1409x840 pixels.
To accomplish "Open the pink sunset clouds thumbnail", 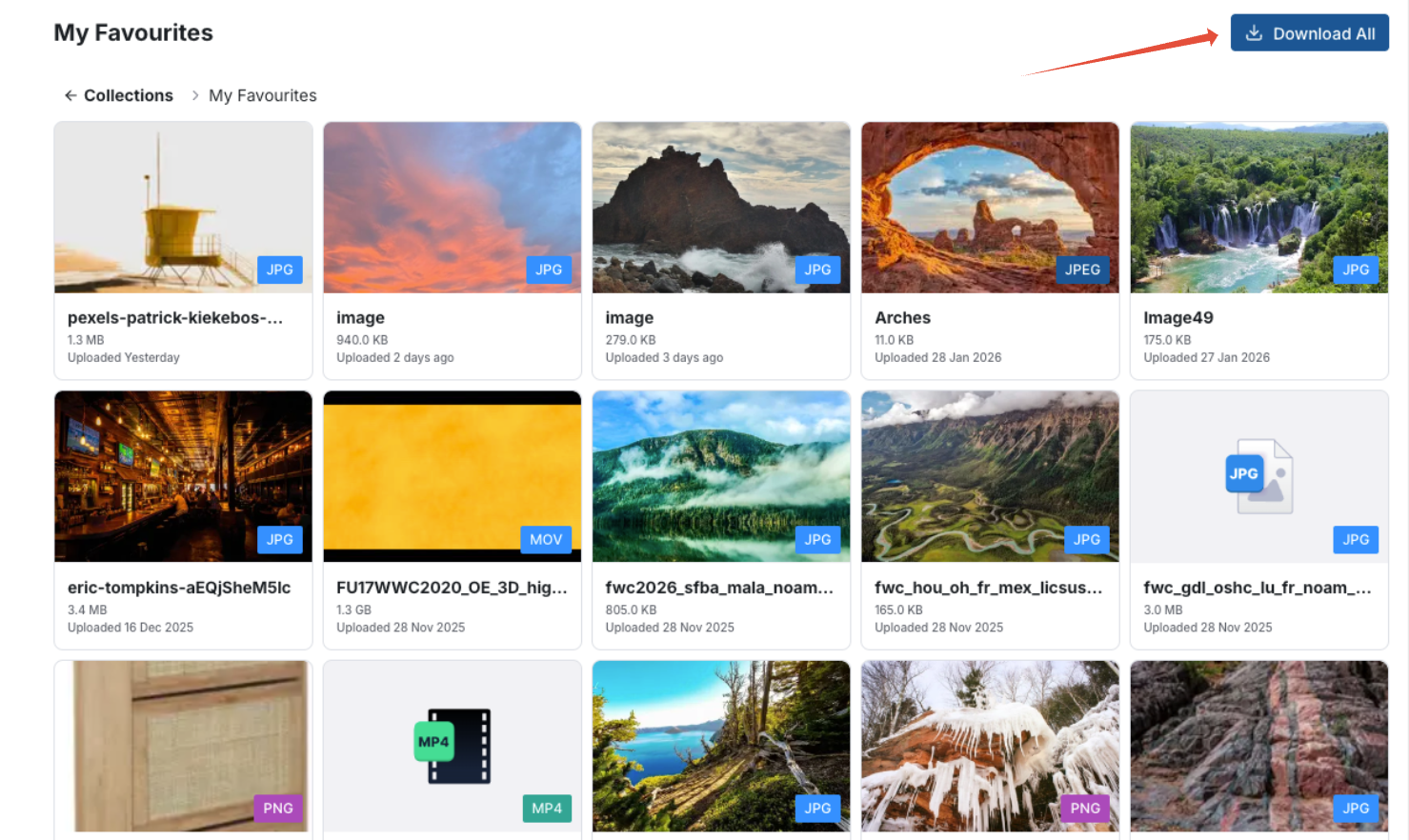I will point(453,208).
